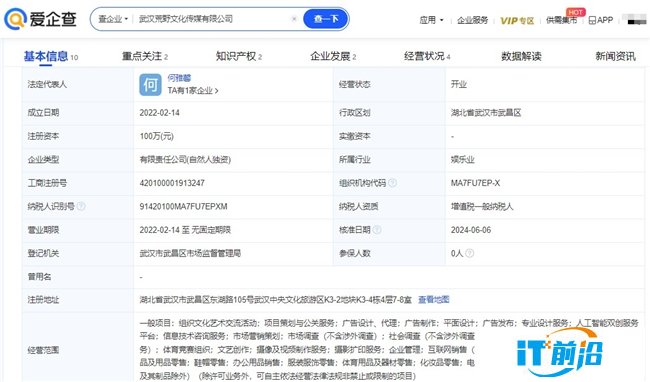Select the text 2022-02-14 至 无固定期限
This screenshot has height=382, width=650.
coord(185,230)
